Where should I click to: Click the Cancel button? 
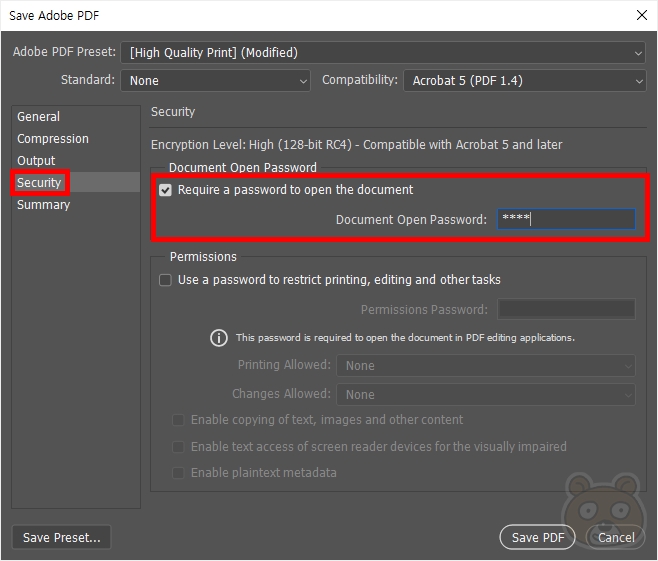point(616,538)
